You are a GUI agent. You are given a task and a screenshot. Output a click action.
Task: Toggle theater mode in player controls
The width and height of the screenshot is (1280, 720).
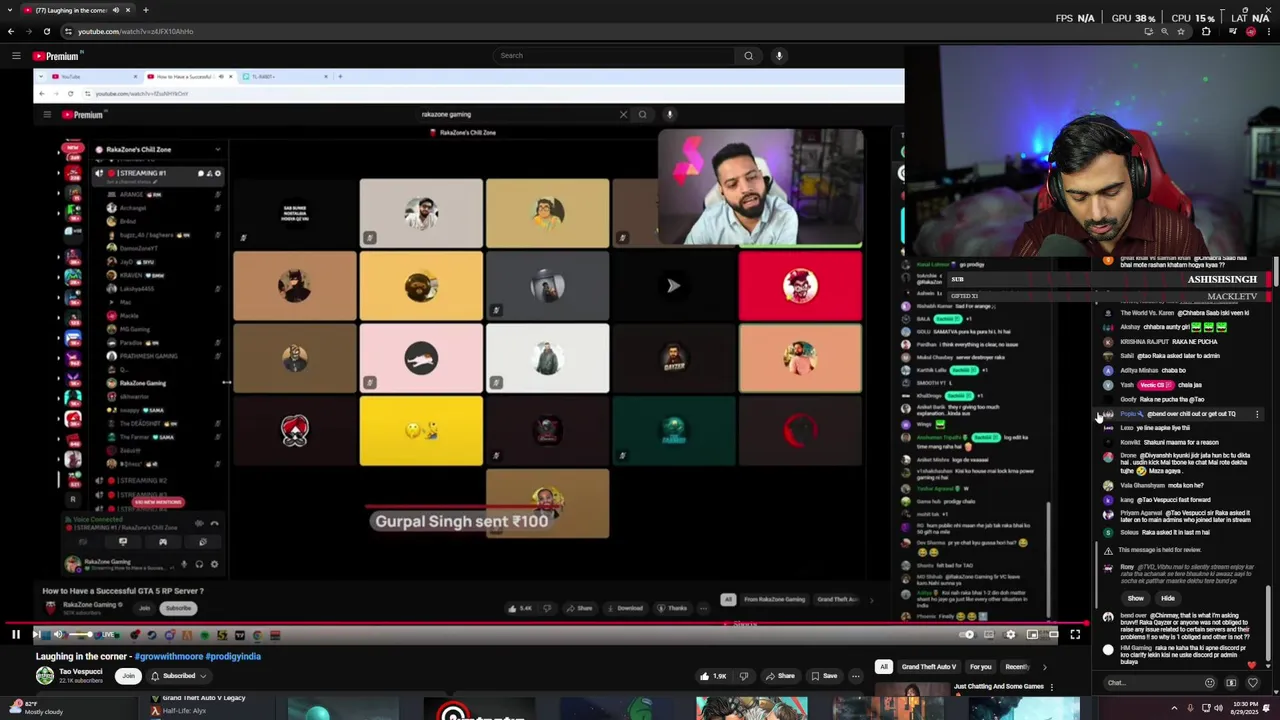click(x=1053, y=634)
